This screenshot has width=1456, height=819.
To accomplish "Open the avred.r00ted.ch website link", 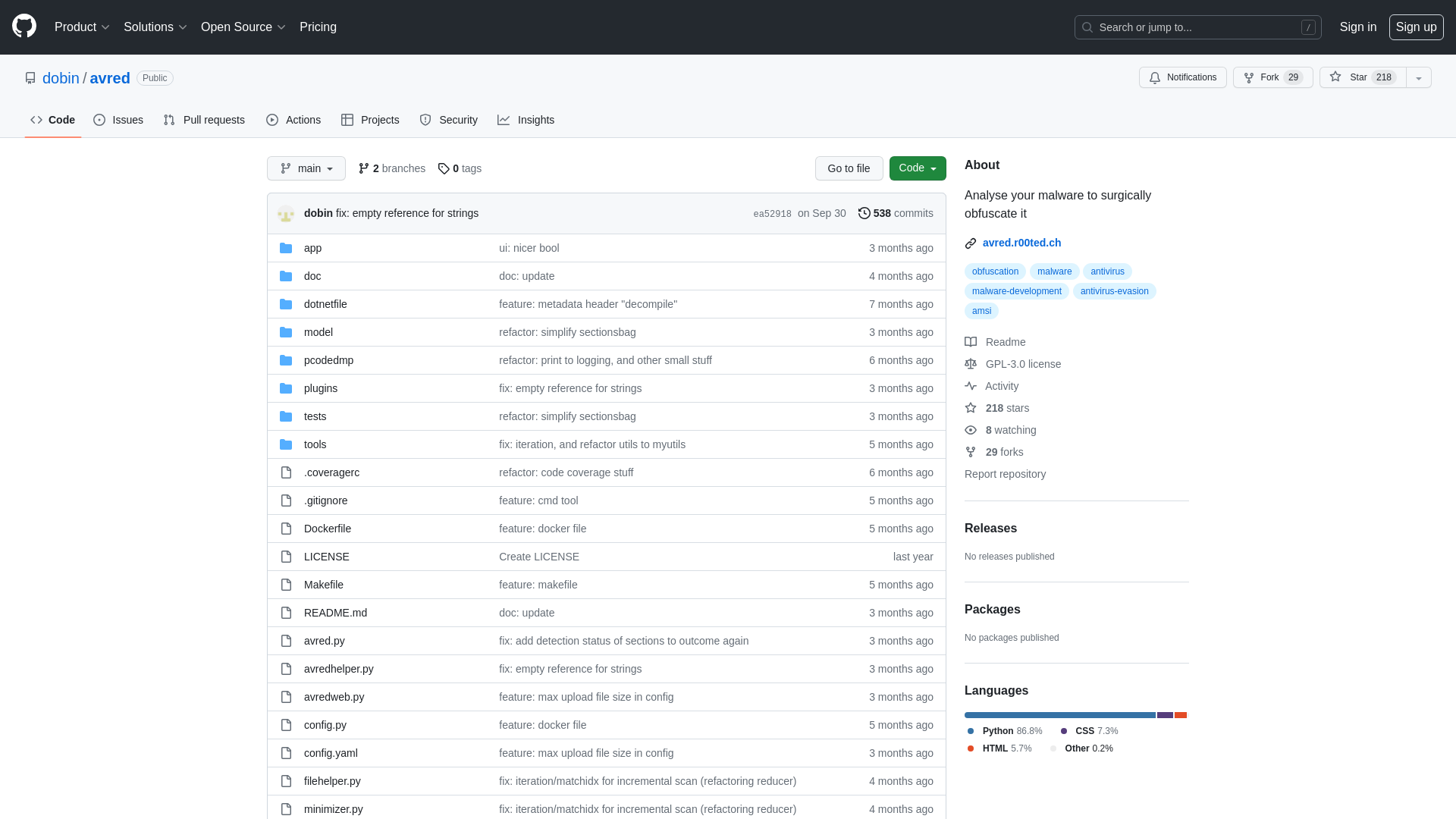I will coord(1021,243).
